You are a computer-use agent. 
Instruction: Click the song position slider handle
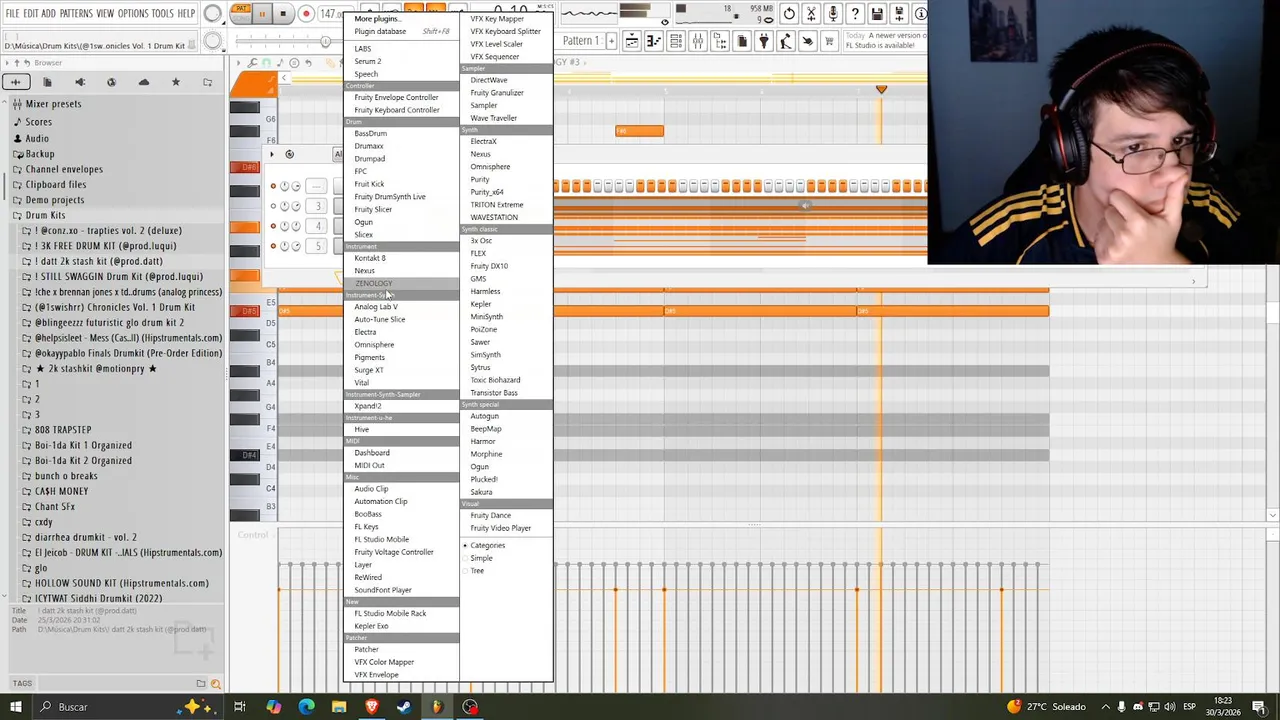click(x=325, y=41)
